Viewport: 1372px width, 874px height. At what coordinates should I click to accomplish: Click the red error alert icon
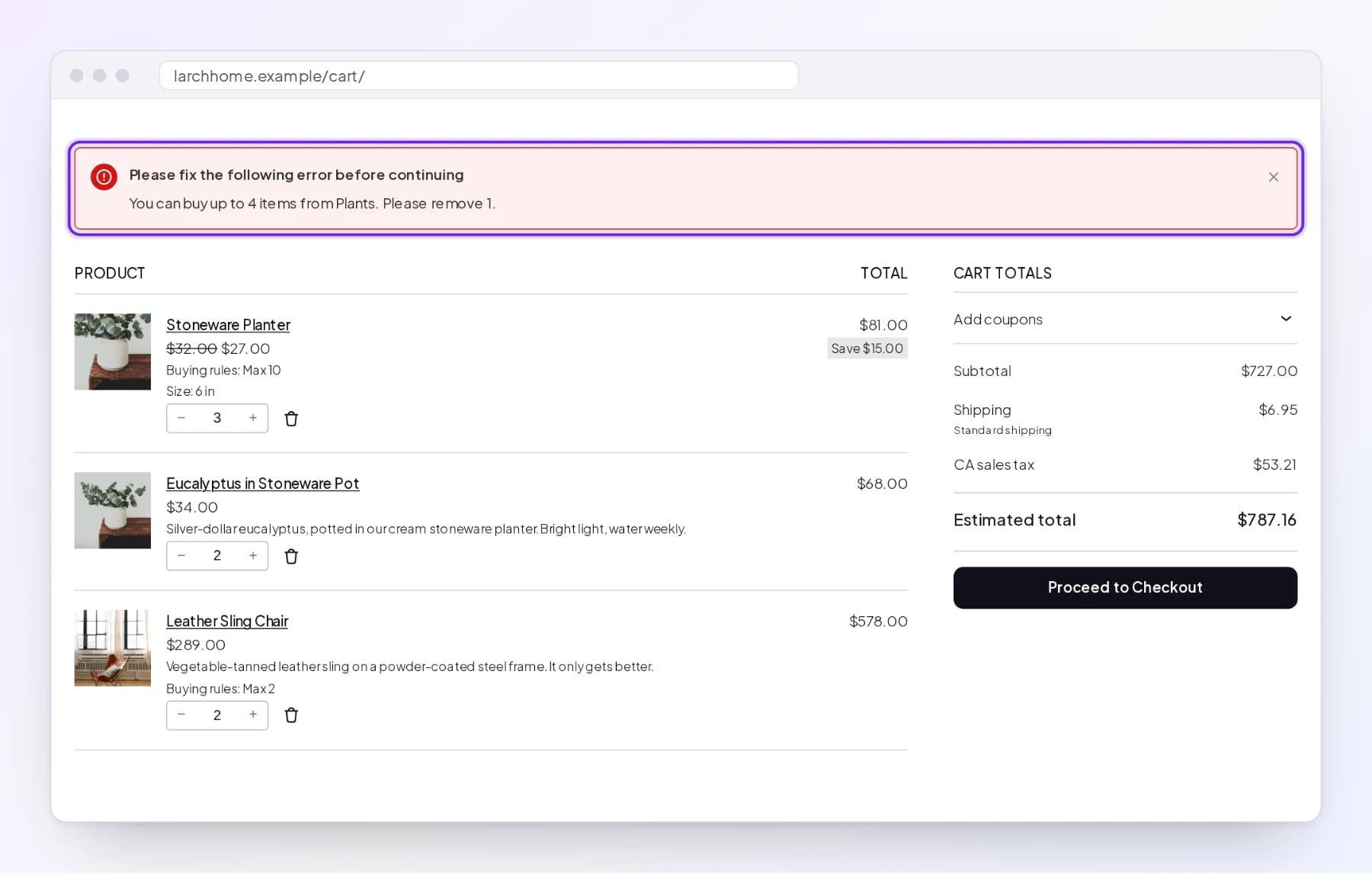[x=104, y=177]
